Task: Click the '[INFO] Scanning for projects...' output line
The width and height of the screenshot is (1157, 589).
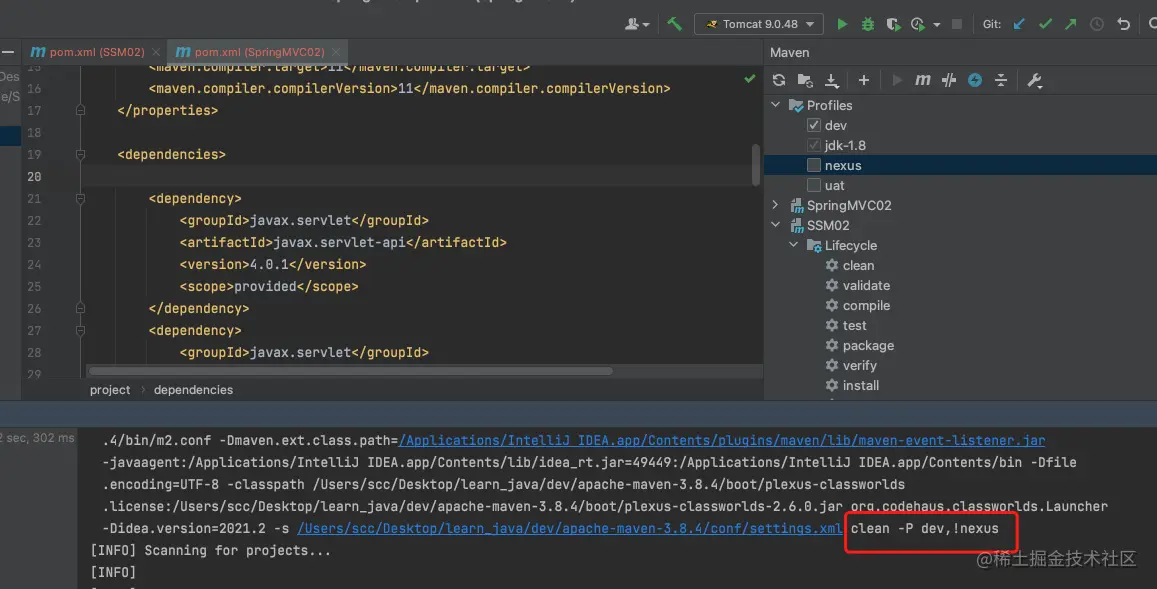Action: (210, 551)
